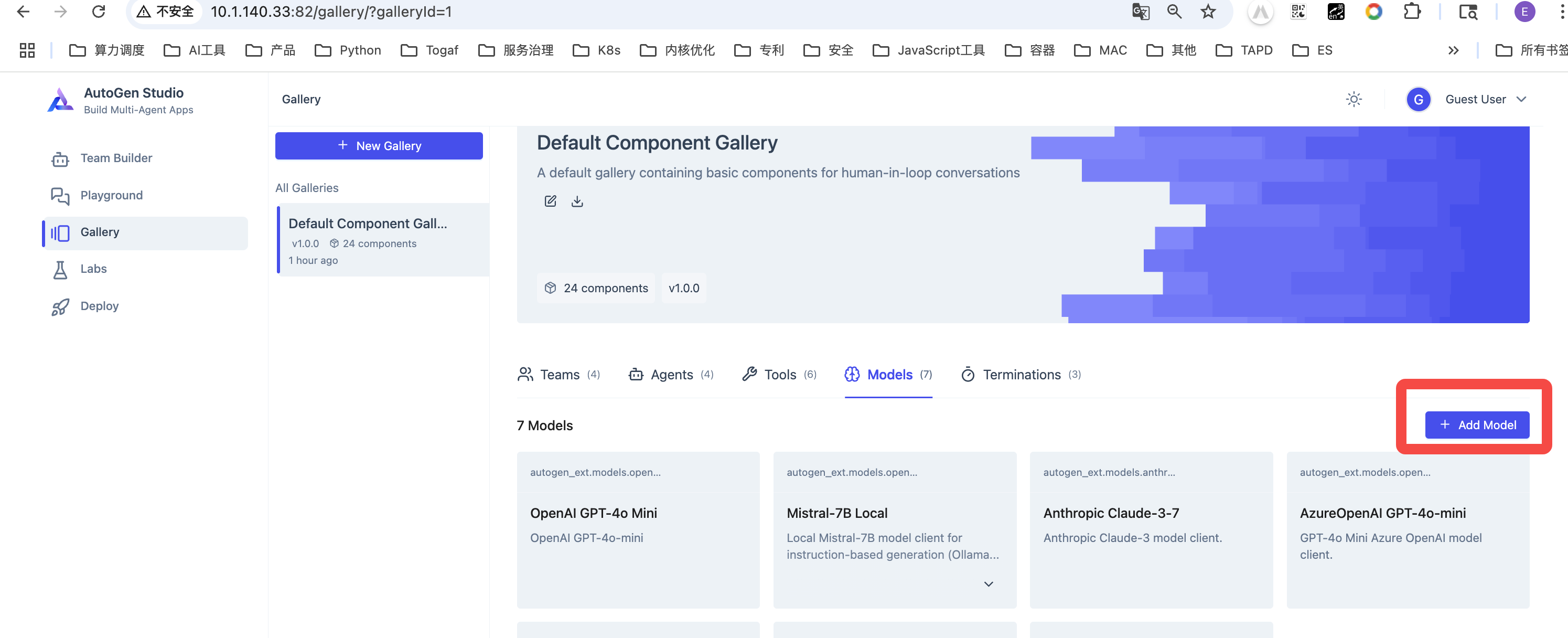Viewport: 1568px width, 638px height.
Task: Open Playground from the sidebar
Action: (111, 195)
